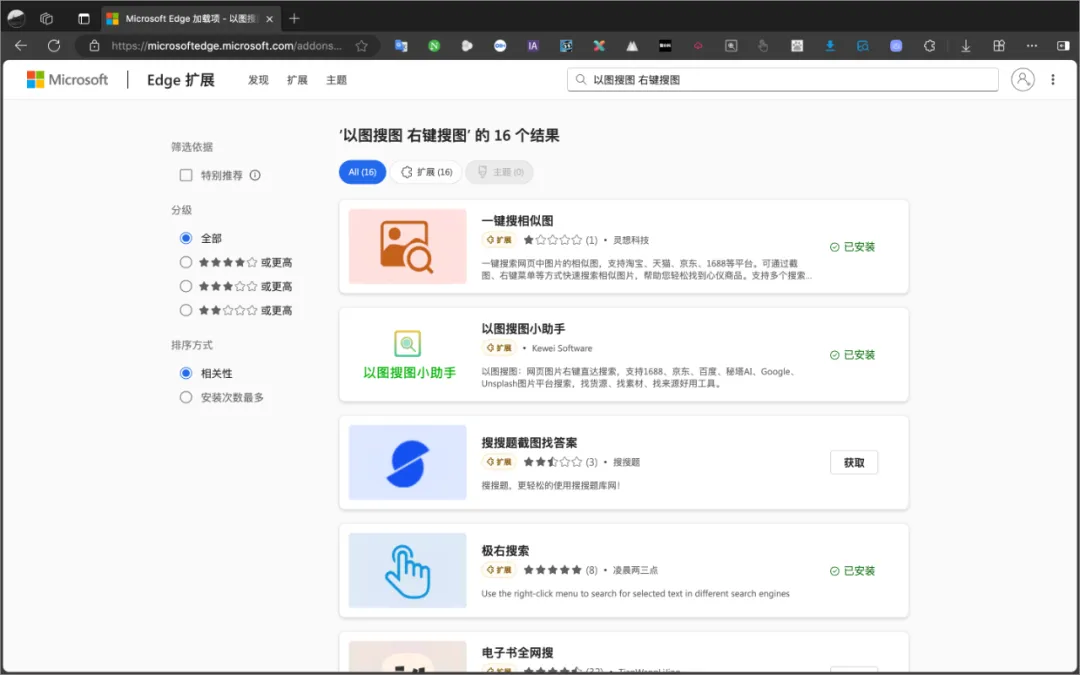The height and width of the screenshot is (675, 1080).
Task: Select 安装次数最多 sort radio
Action: (185, 397)
